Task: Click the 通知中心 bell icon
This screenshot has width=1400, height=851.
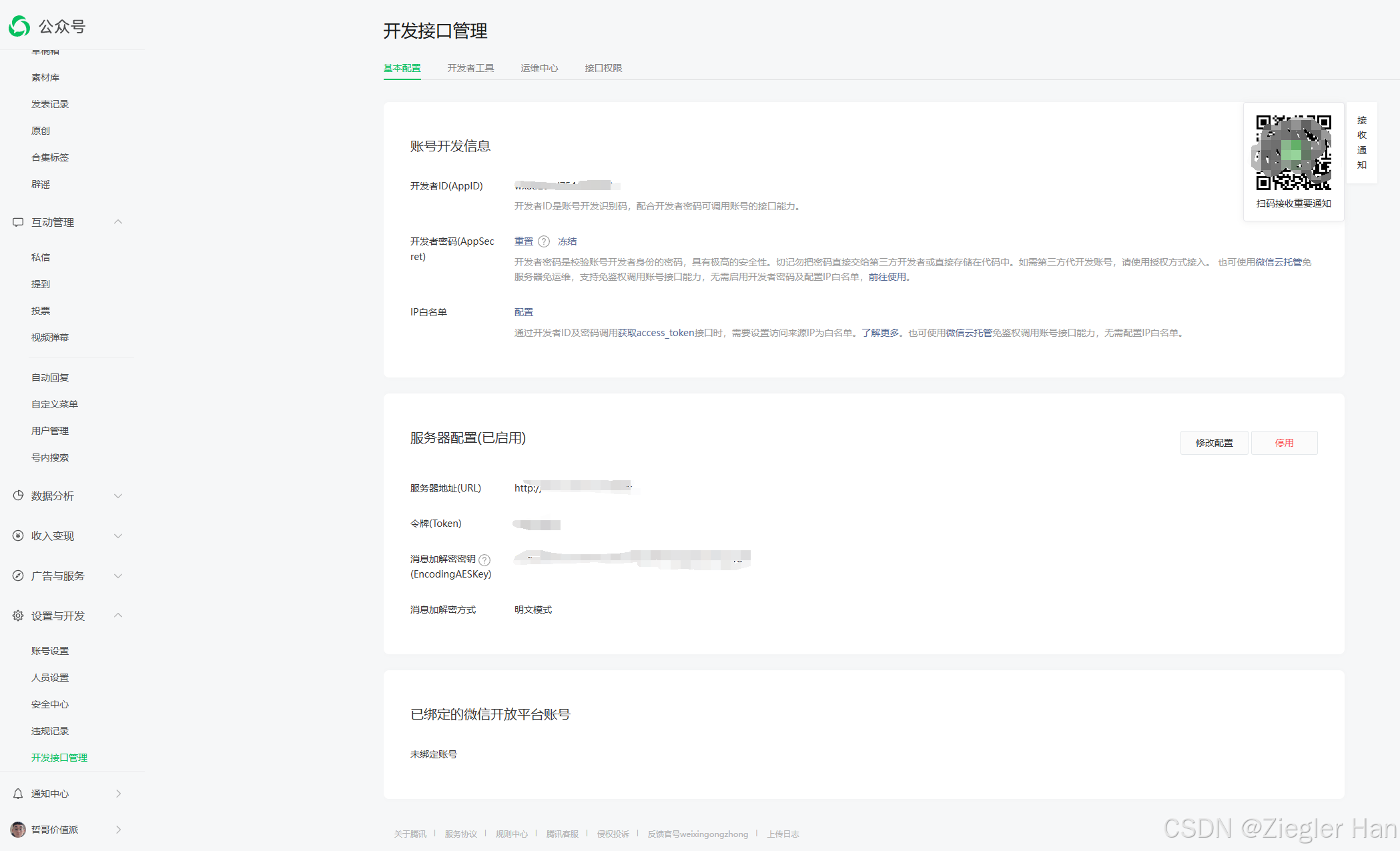Action: [x=18, y=794]
